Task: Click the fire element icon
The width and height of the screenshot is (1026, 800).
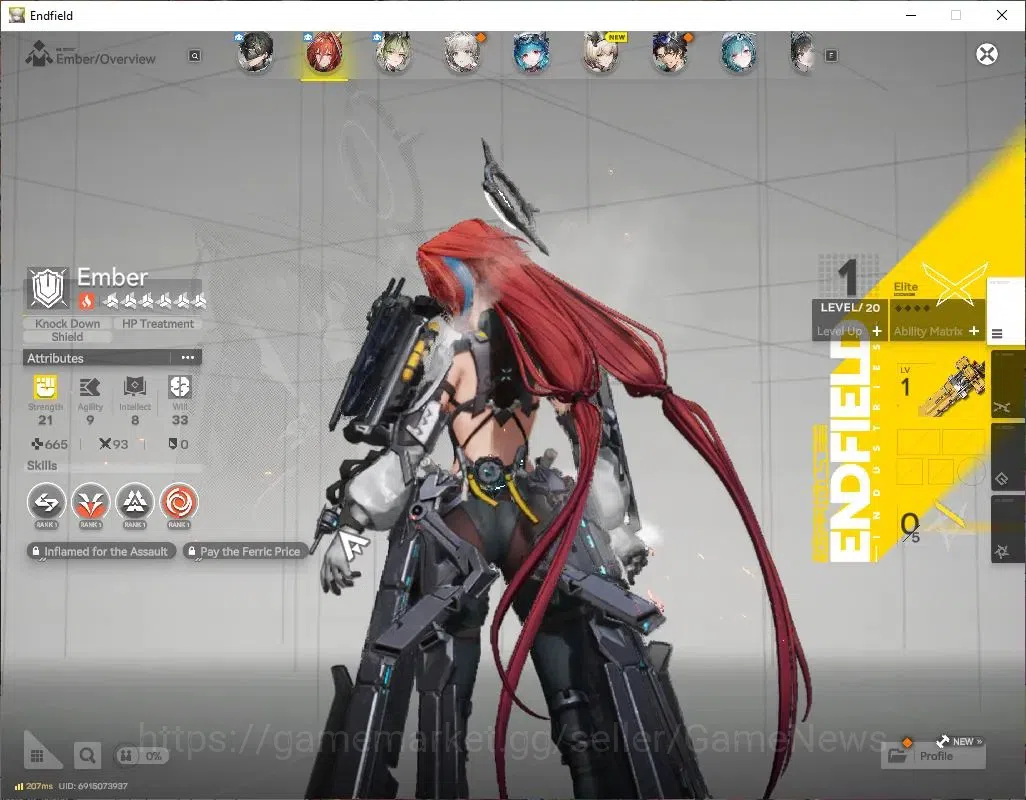Action: coord(86,301)
